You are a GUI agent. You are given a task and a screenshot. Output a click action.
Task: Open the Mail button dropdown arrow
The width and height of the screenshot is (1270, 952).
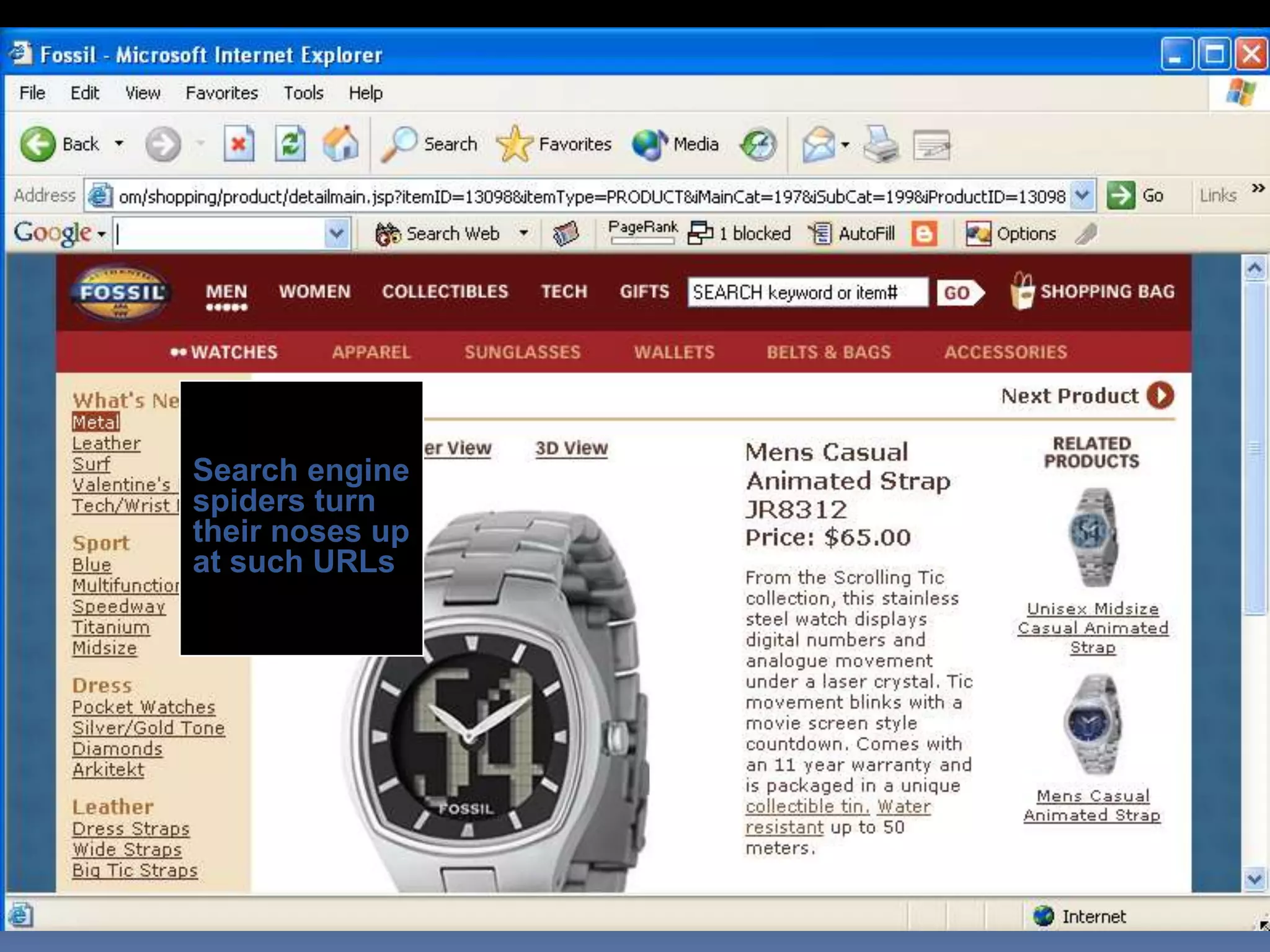click(845, 145)
